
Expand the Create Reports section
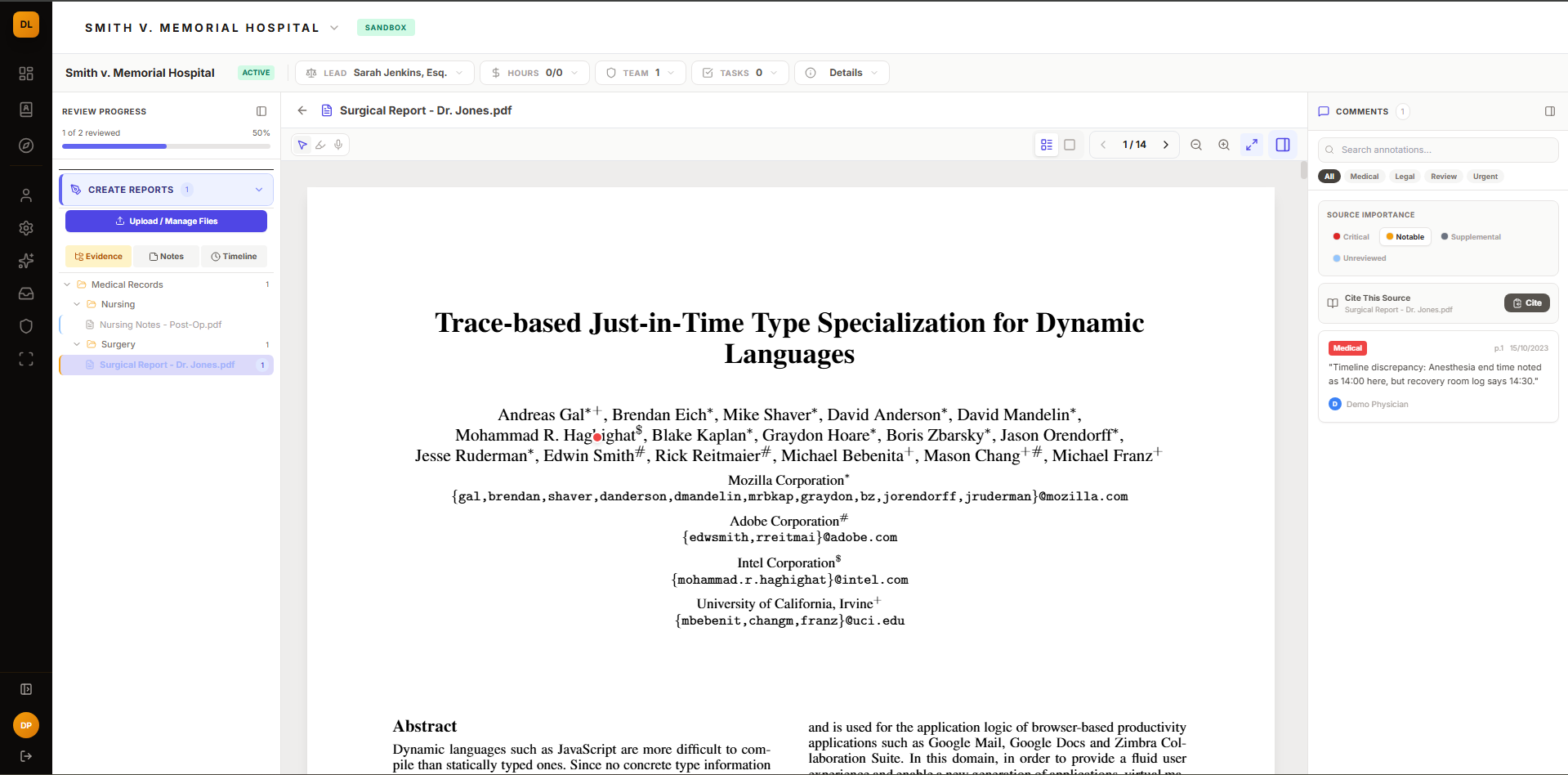[x=167, y=190]
